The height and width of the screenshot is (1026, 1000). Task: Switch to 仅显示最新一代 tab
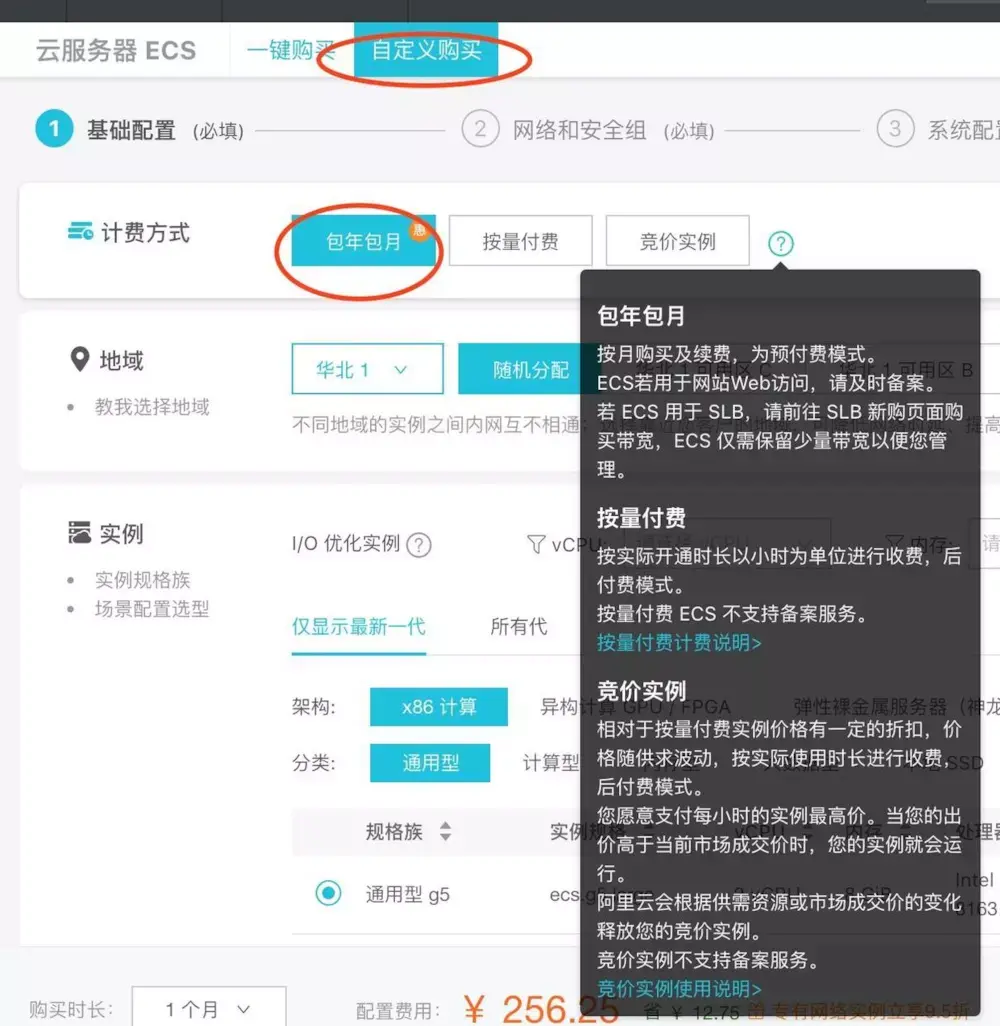(359, 626)
